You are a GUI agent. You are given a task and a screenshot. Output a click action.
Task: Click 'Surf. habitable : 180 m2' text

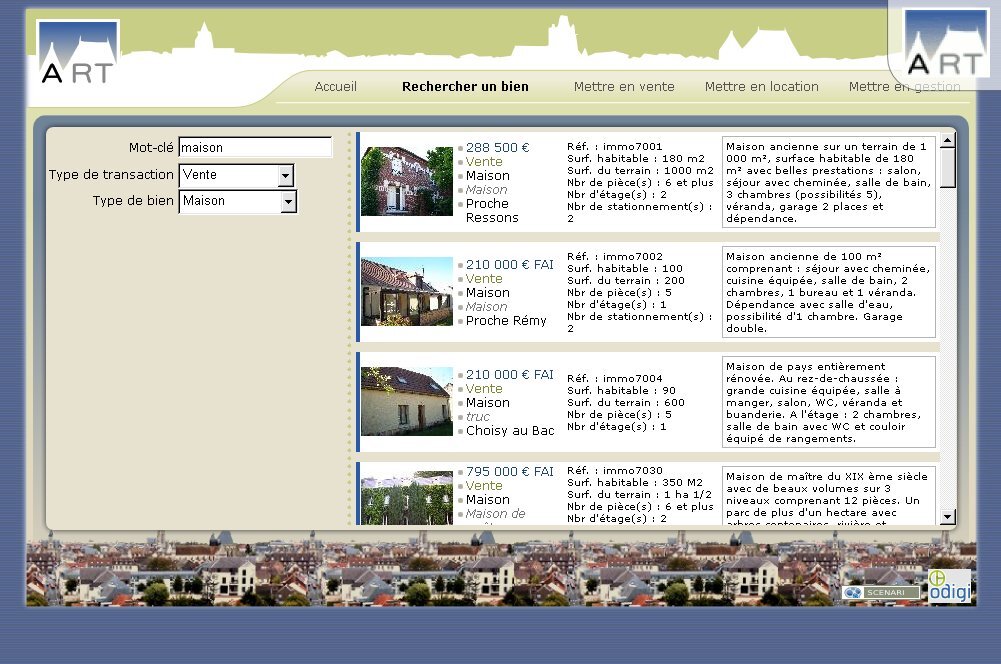(636, 158)
